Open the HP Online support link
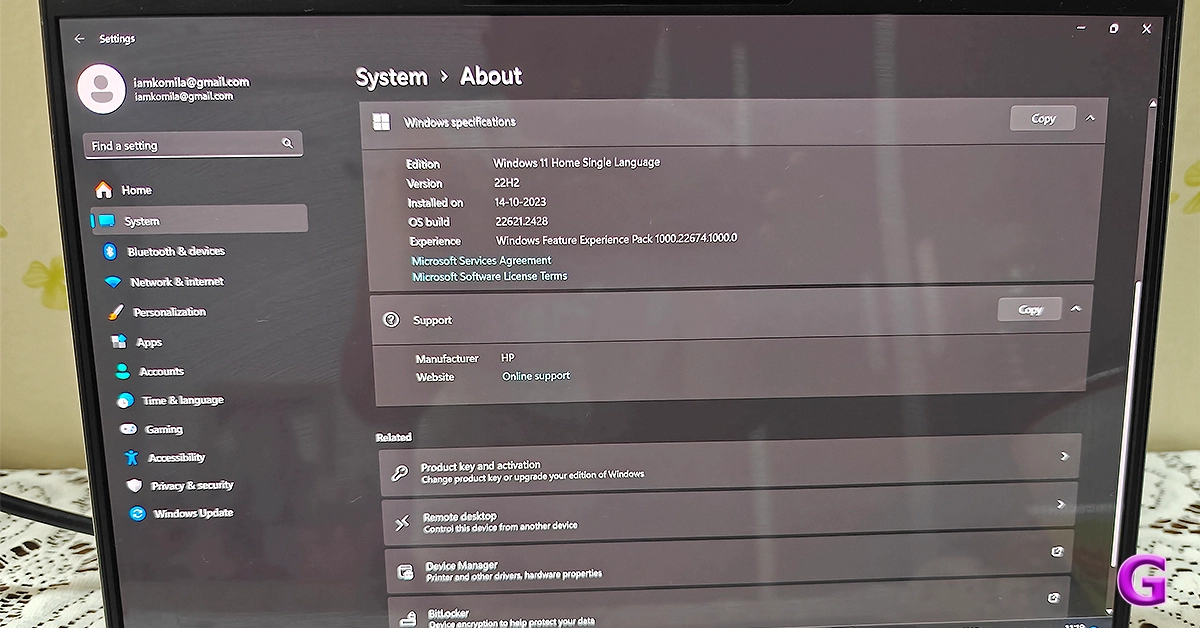The height and width of the screenshot is (628, 1200). click(535, 376)
